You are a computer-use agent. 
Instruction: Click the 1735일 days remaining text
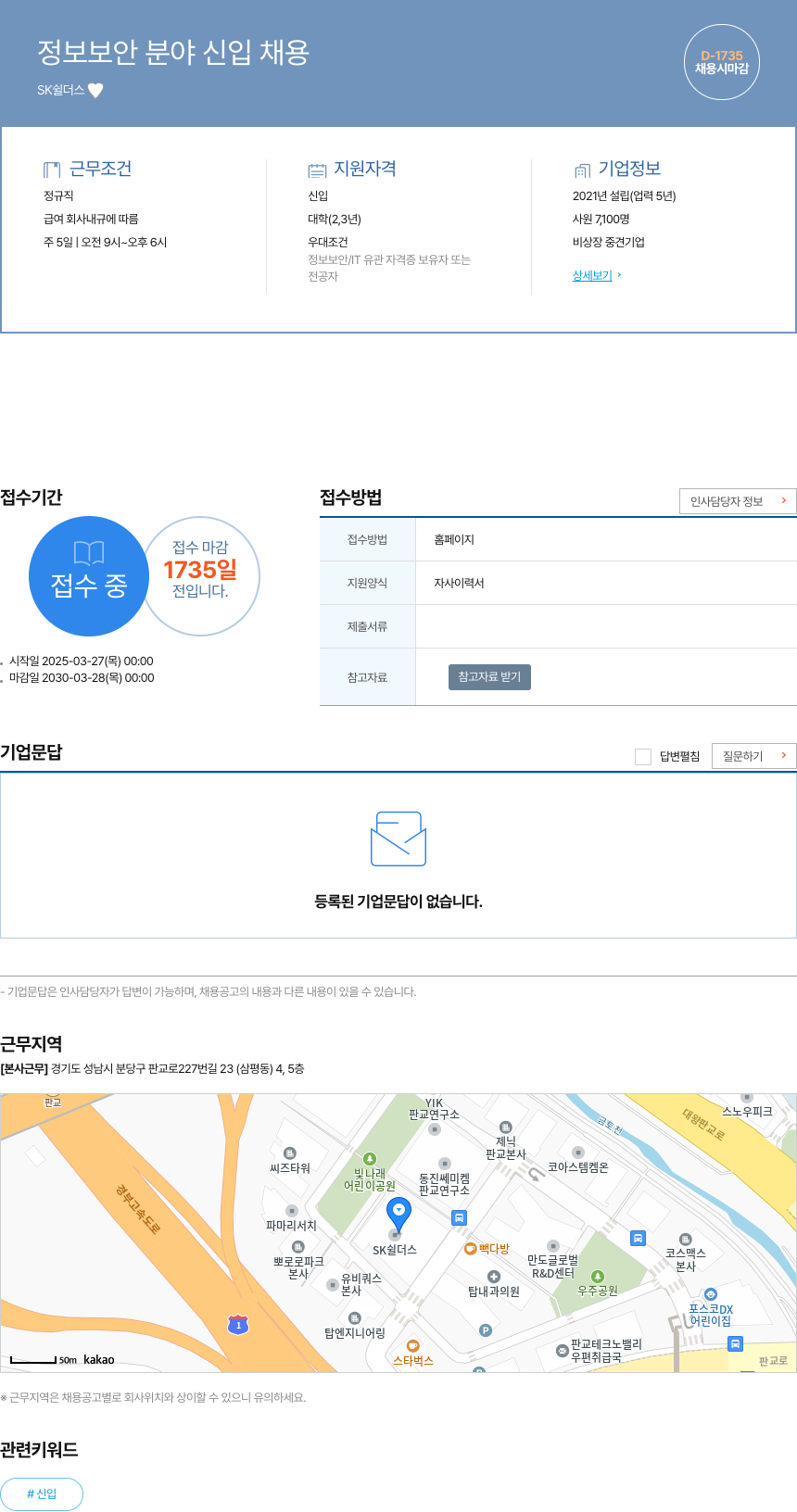(x=200, y=570)
